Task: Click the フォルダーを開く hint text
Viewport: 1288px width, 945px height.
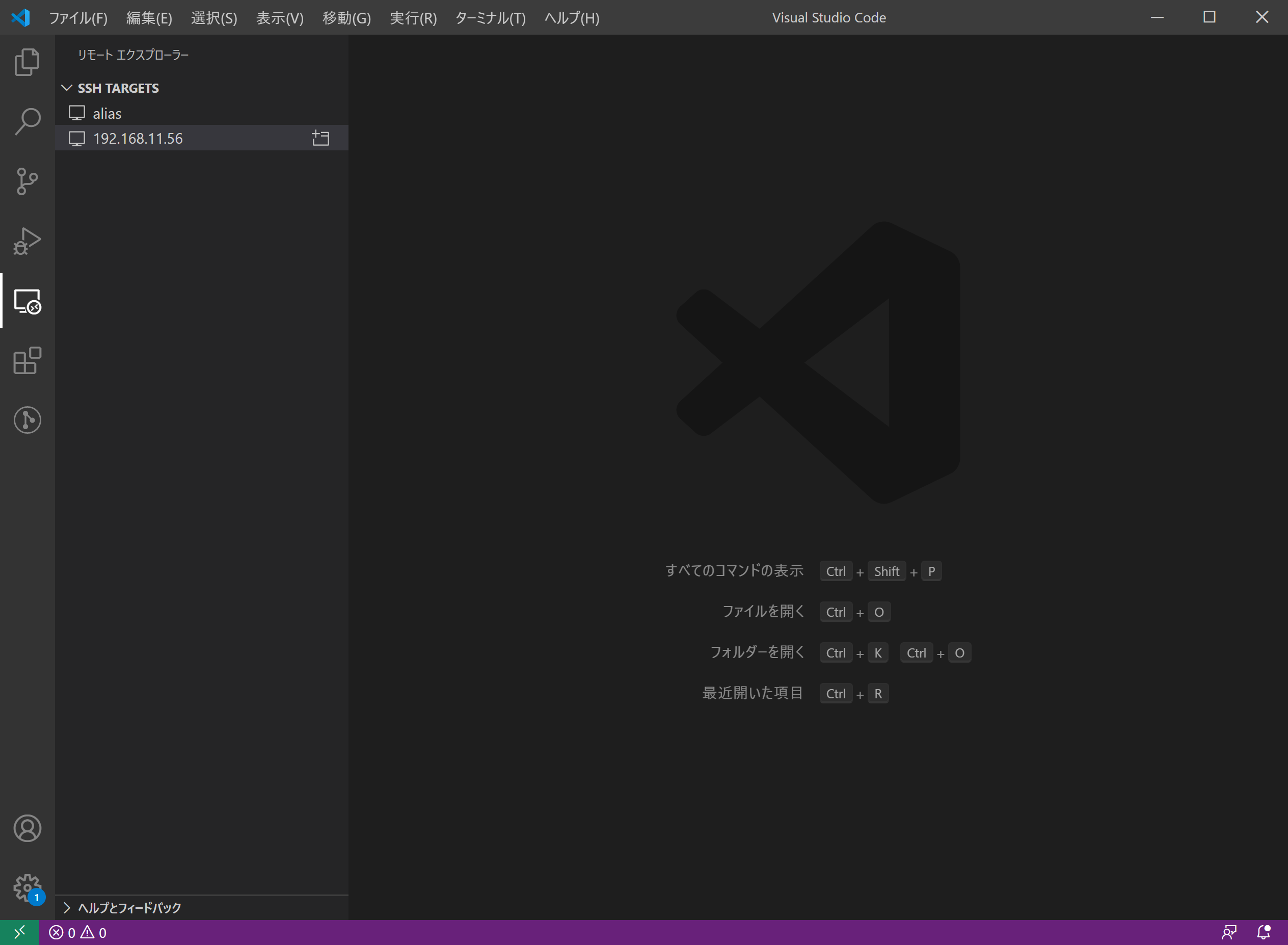Action: [x=757, y=652]
